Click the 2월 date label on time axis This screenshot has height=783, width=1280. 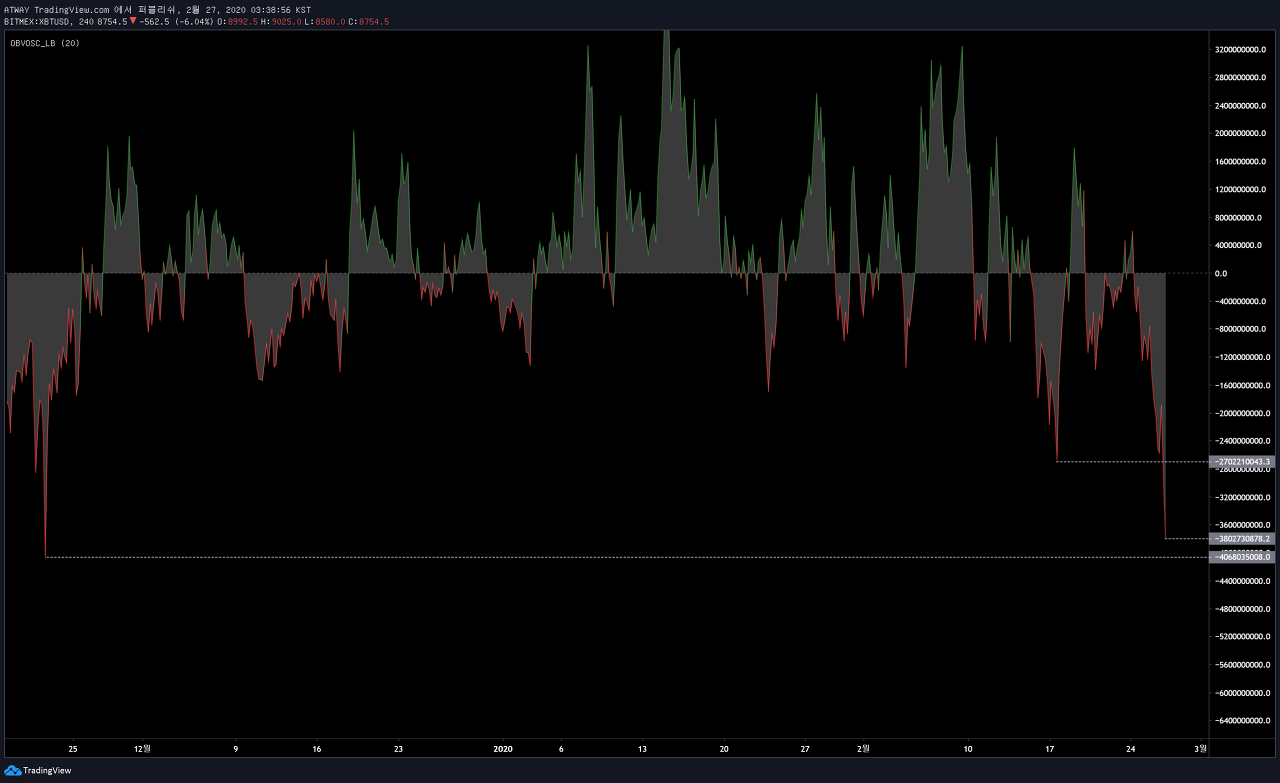864,747
